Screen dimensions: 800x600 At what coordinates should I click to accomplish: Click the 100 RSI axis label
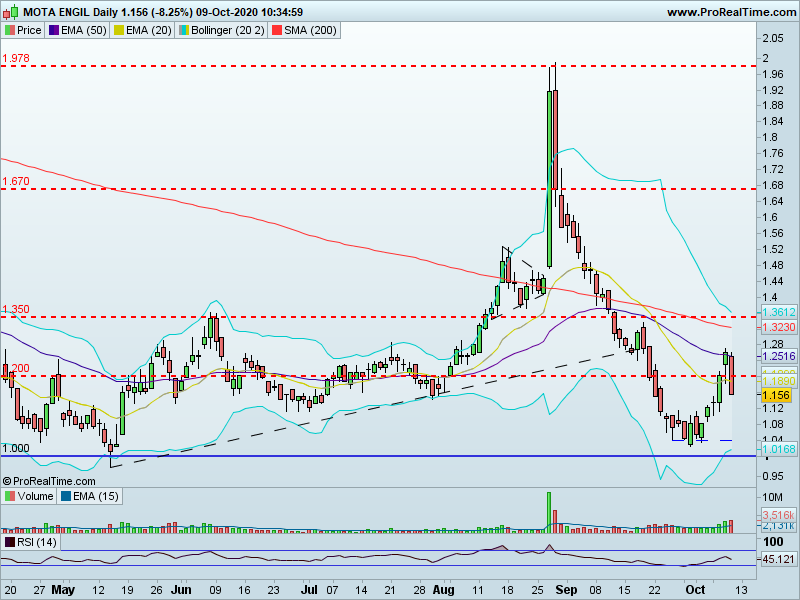[x=773, y=542]
